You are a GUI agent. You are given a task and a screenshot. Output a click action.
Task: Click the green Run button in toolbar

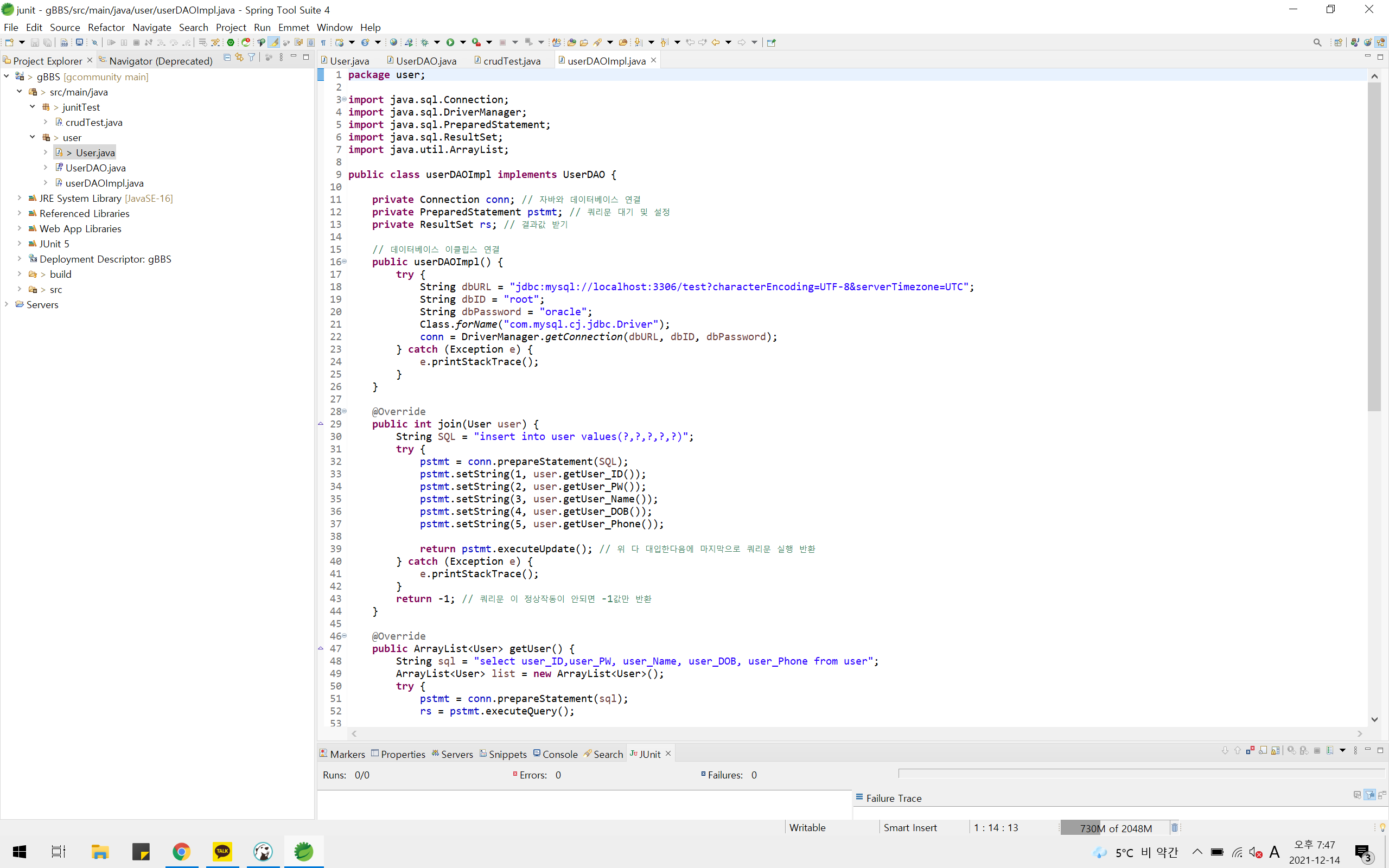(450, 42)
